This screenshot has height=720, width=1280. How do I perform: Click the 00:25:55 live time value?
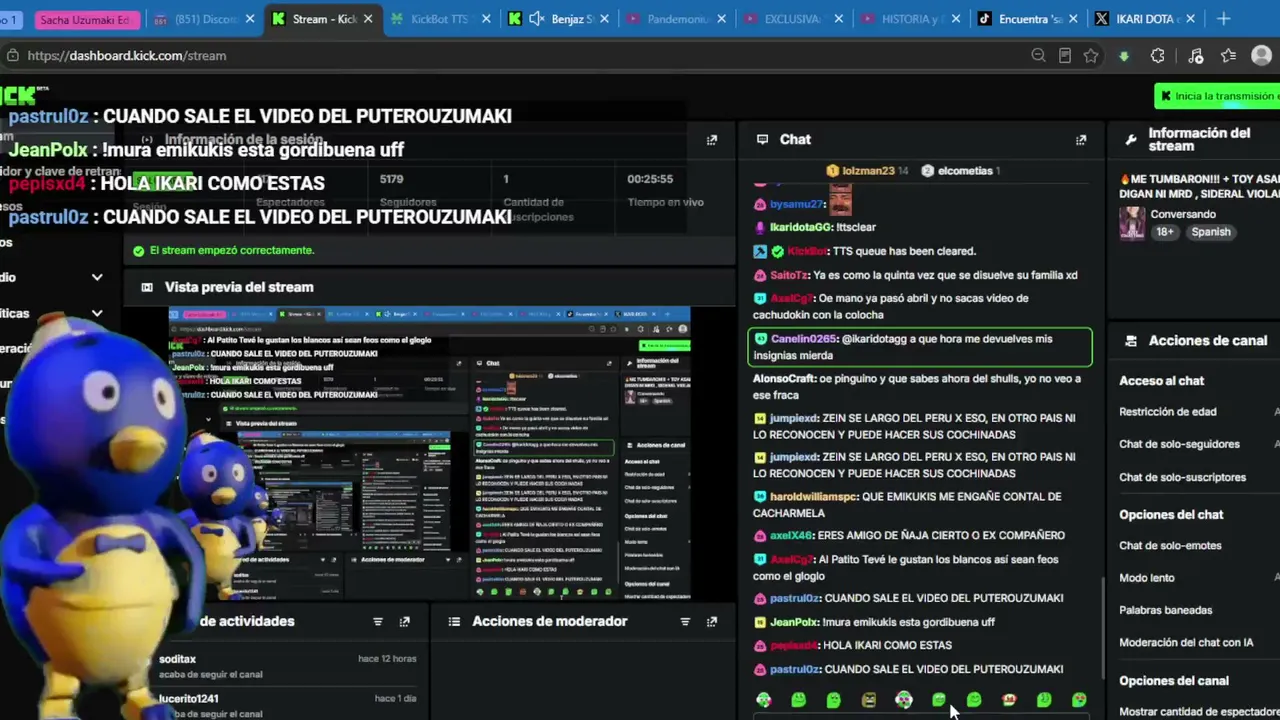click(650, 179)
